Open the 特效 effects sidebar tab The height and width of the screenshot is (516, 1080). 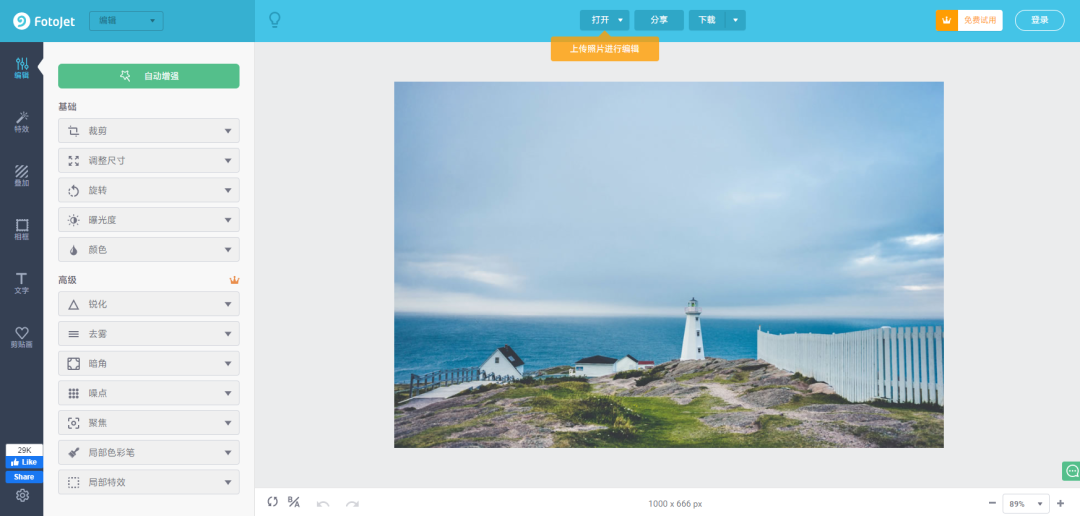coord(21,122)
